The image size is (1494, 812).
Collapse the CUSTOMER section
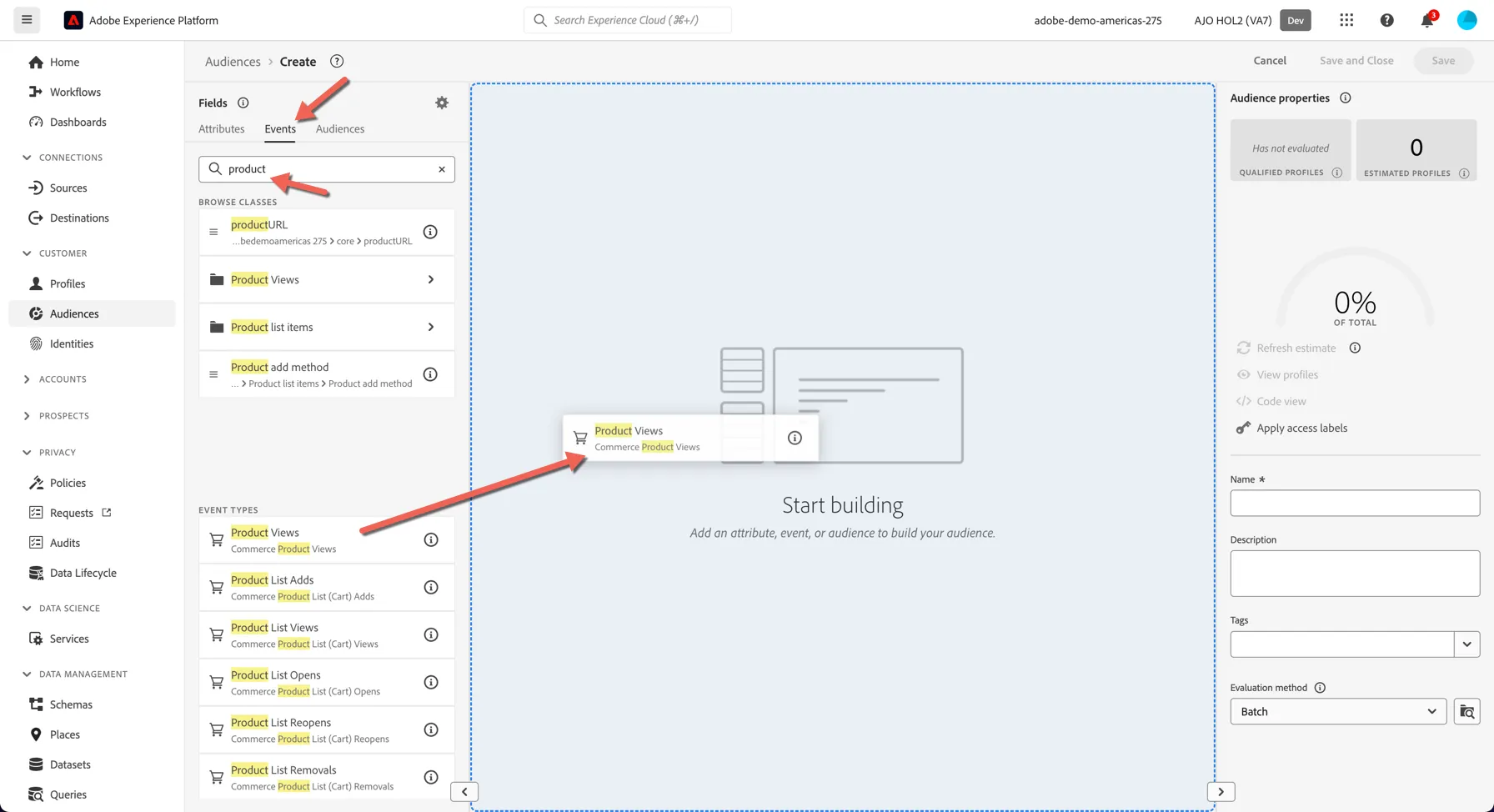pos(27,253)
